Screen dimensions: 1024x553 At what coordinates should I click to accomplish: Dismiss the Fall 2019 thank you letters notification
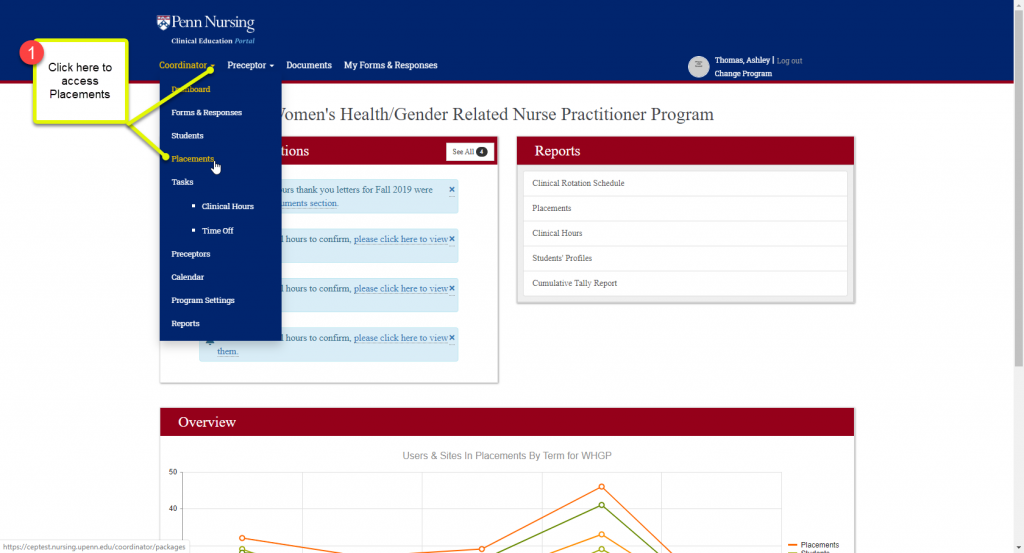pos(451,190)
